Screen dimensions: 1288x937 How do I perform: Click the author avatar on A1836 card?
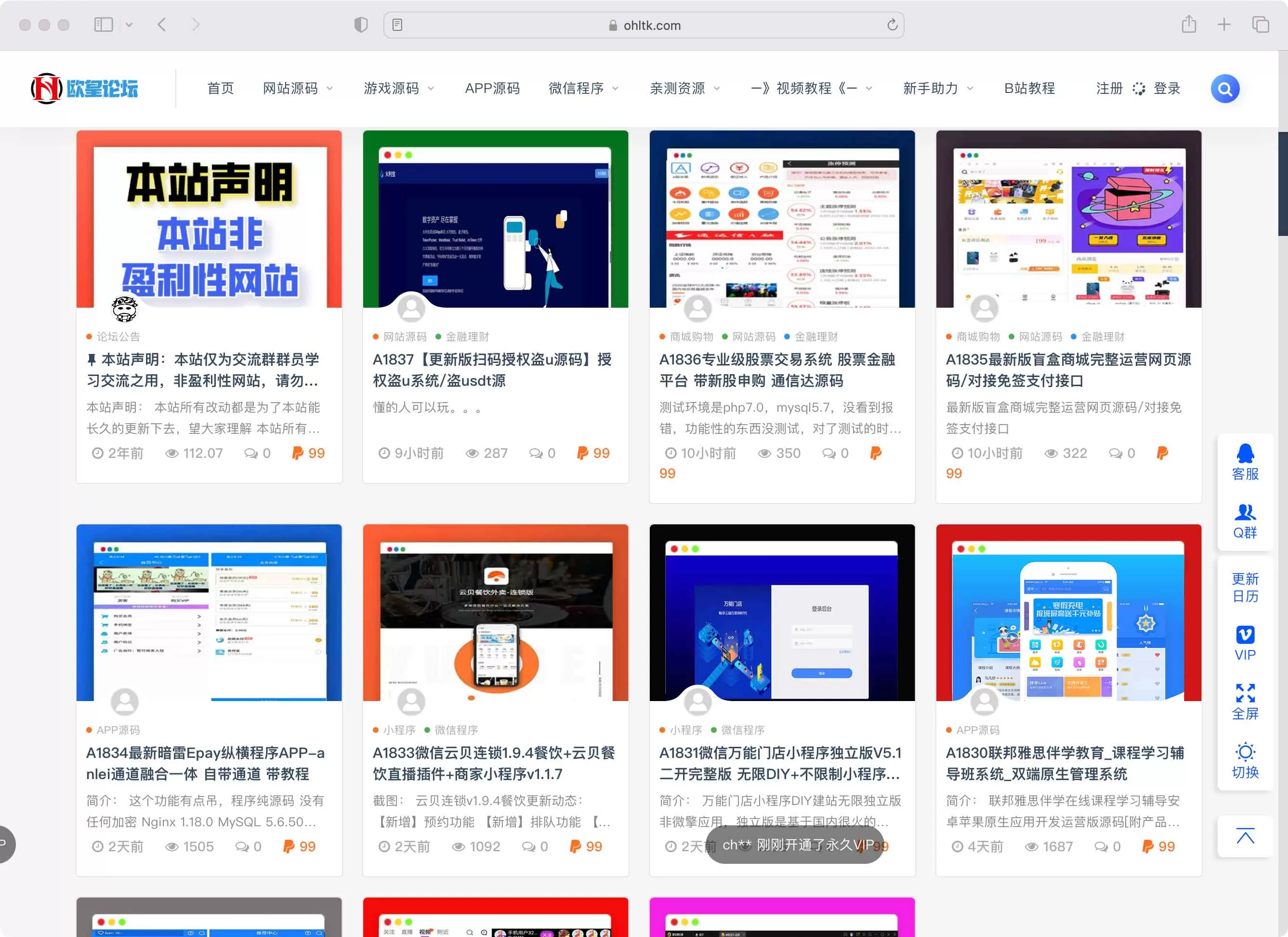tap(698, 308)
